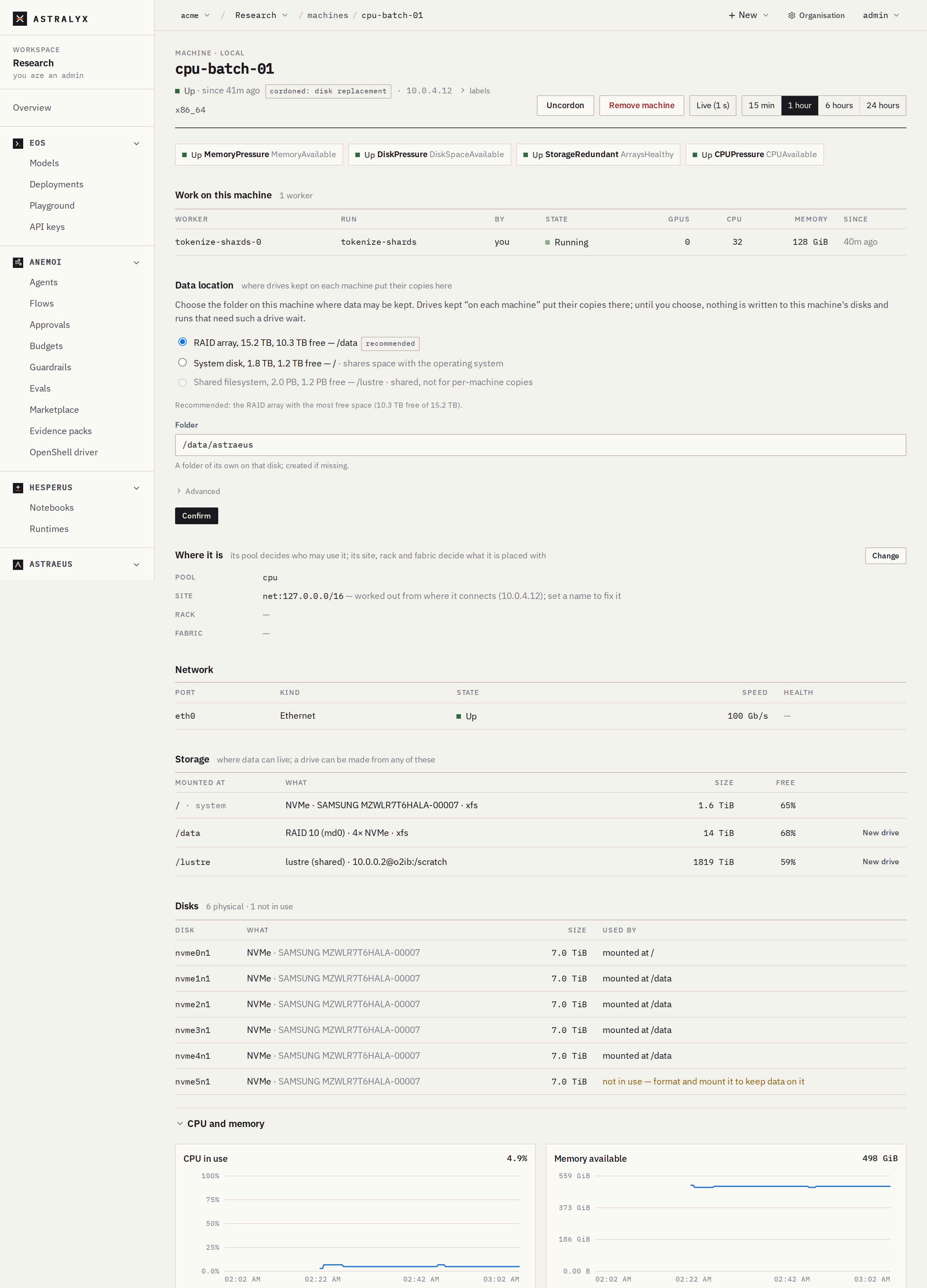Click the Anemoi section icon
Screen dimensions: 927x1288
[x=18, y=262]
